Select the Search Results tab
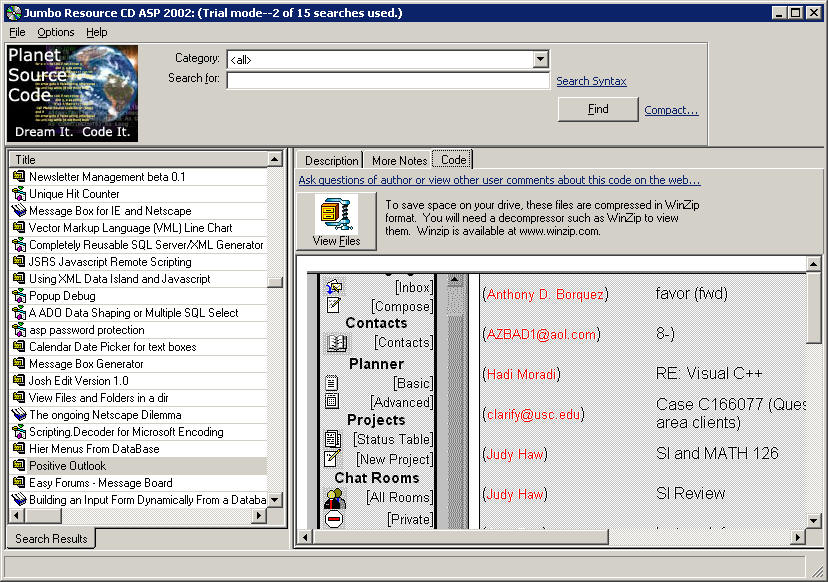The height and width of the screenshot is (582, 828). tap(51, 539)
